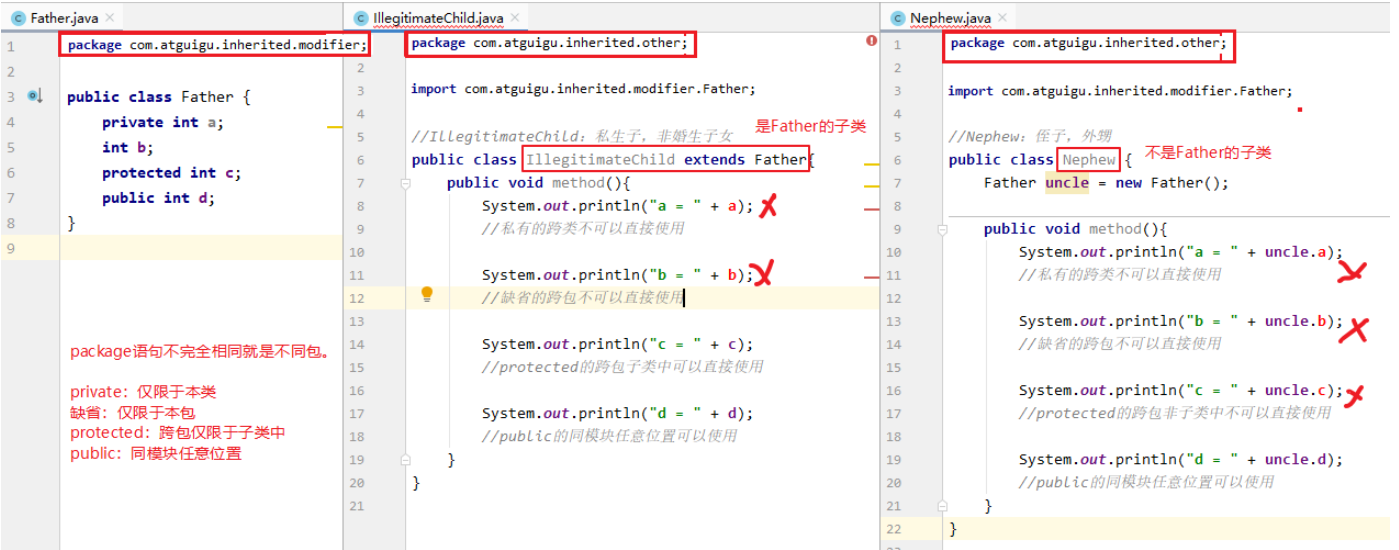Click the println uncle.c line in Nephew.java

pos(1182,390)
